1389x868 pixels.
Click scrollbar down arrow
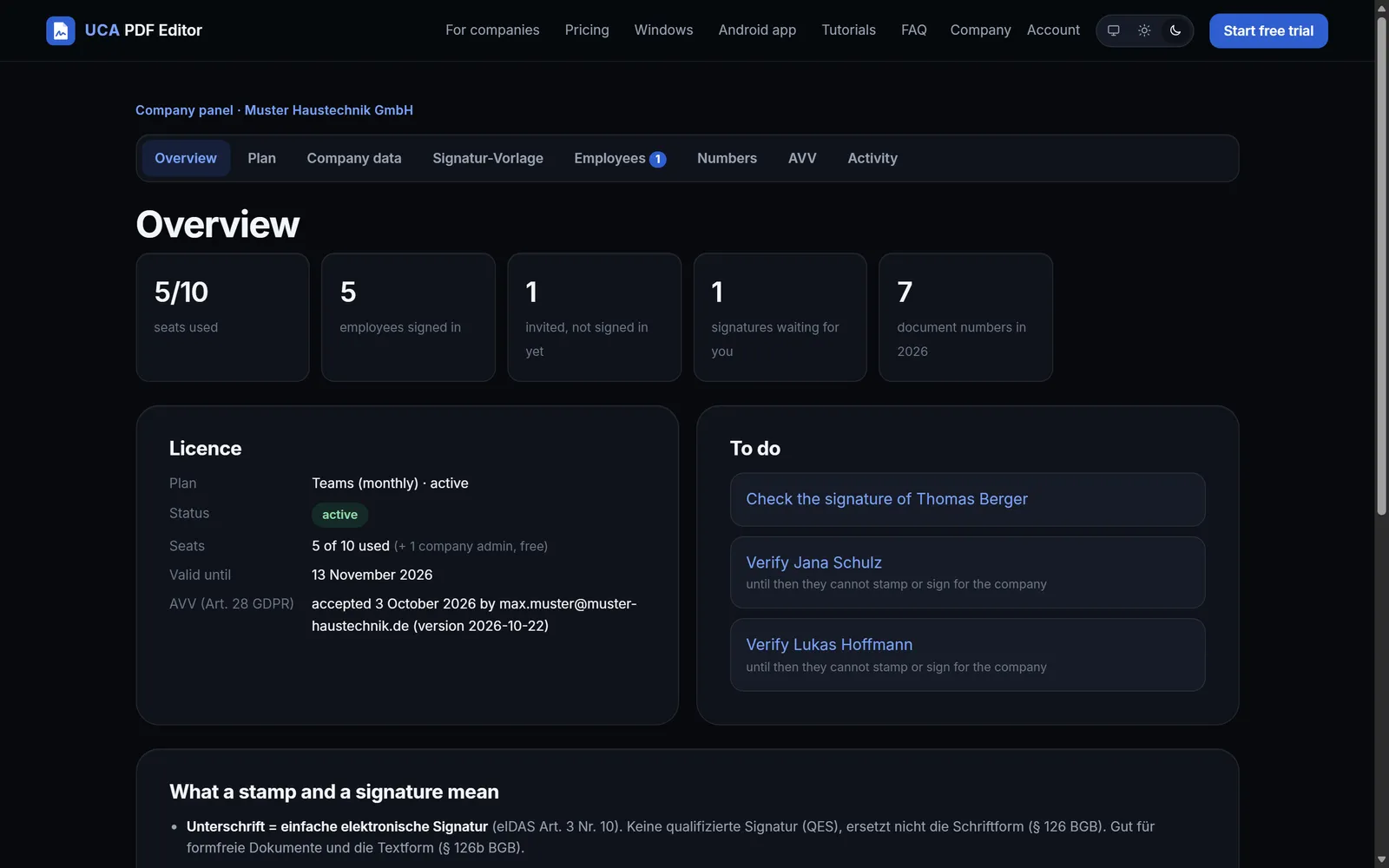click(x=1381, y=860)
